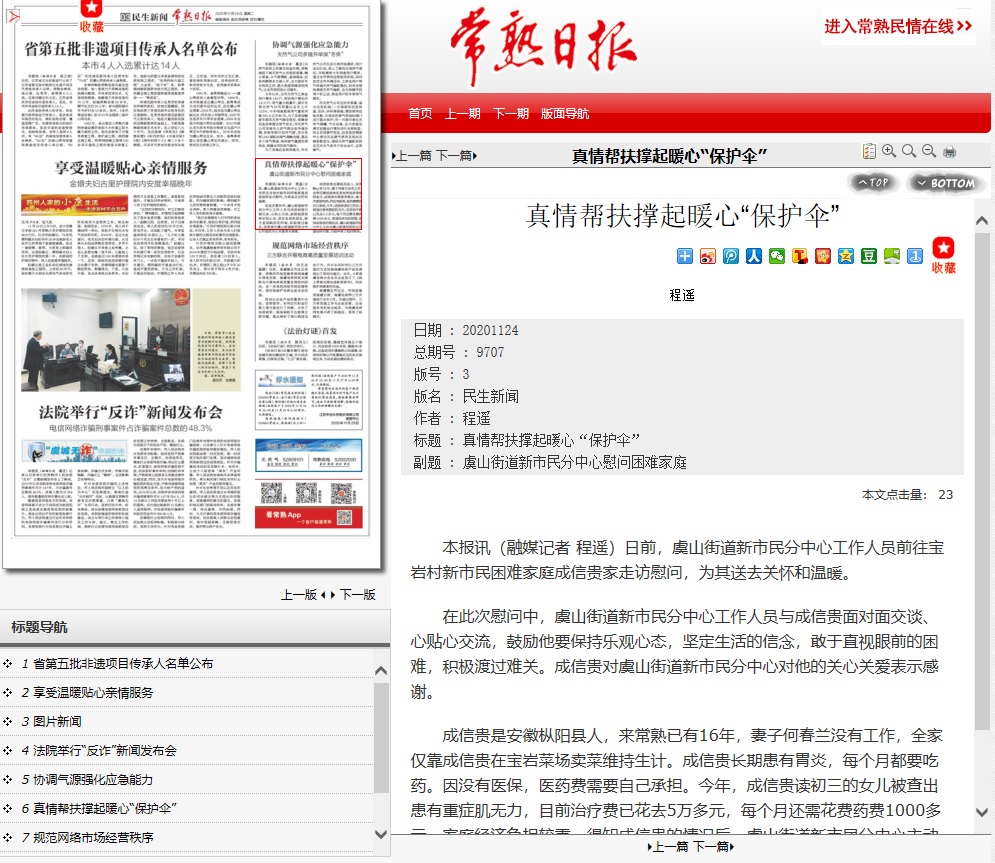The width and height of the screenshot is (995, 863).
Task: Jump to top with TOP button
Action: pyautogui.click(x=874, y=183)
